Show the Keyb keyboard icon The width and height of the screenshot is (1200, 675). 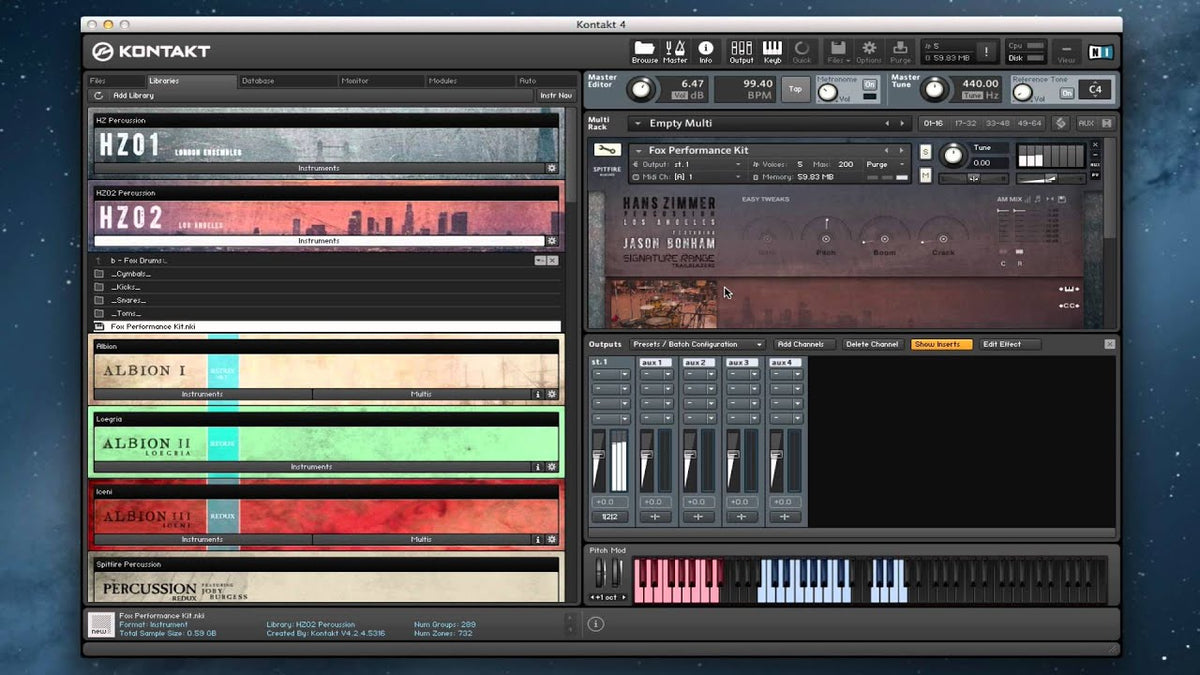(772, 48)
